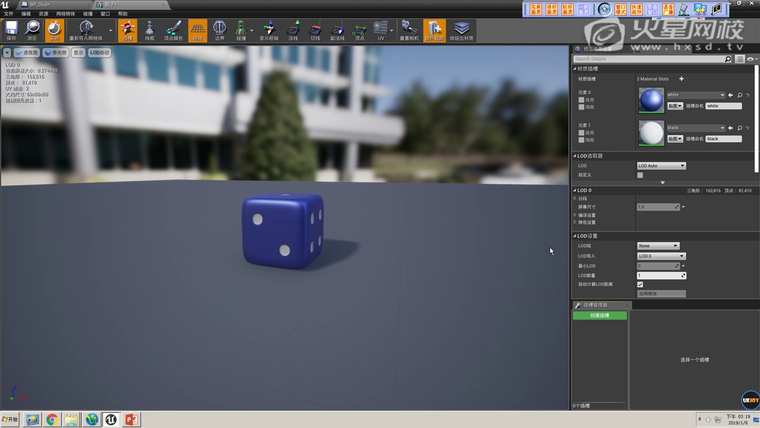
Task: Open the LOD import LOD 0 dropdown
Action: click(661, 255)
